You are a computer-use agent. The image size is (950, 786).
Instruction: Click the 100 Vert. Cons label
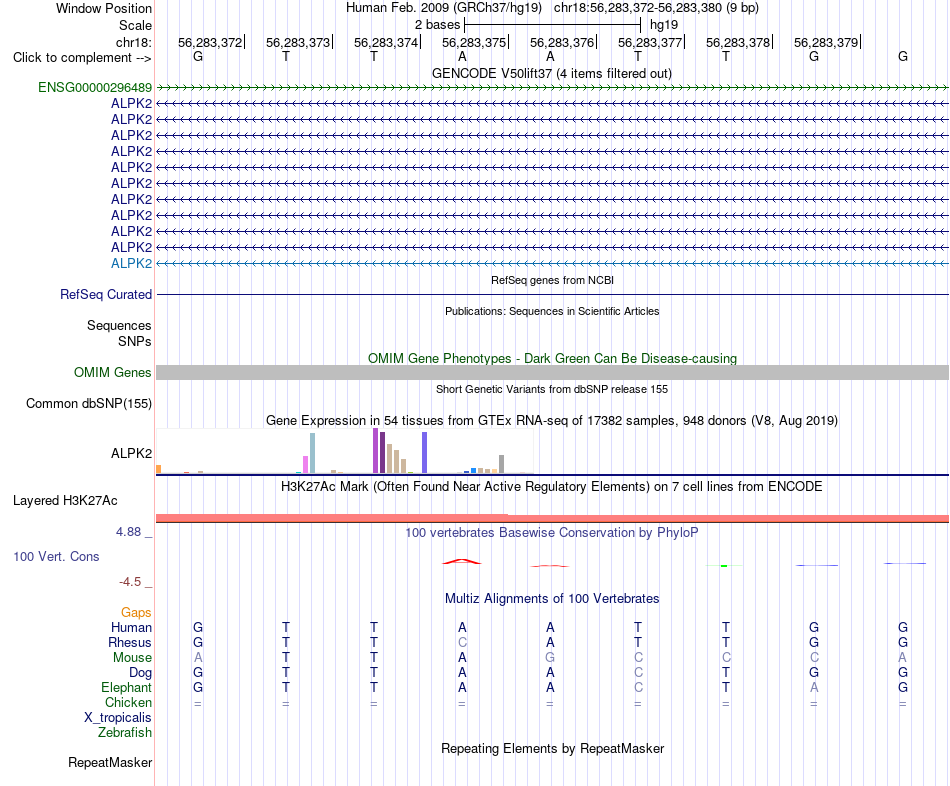[x=56, y=556]
